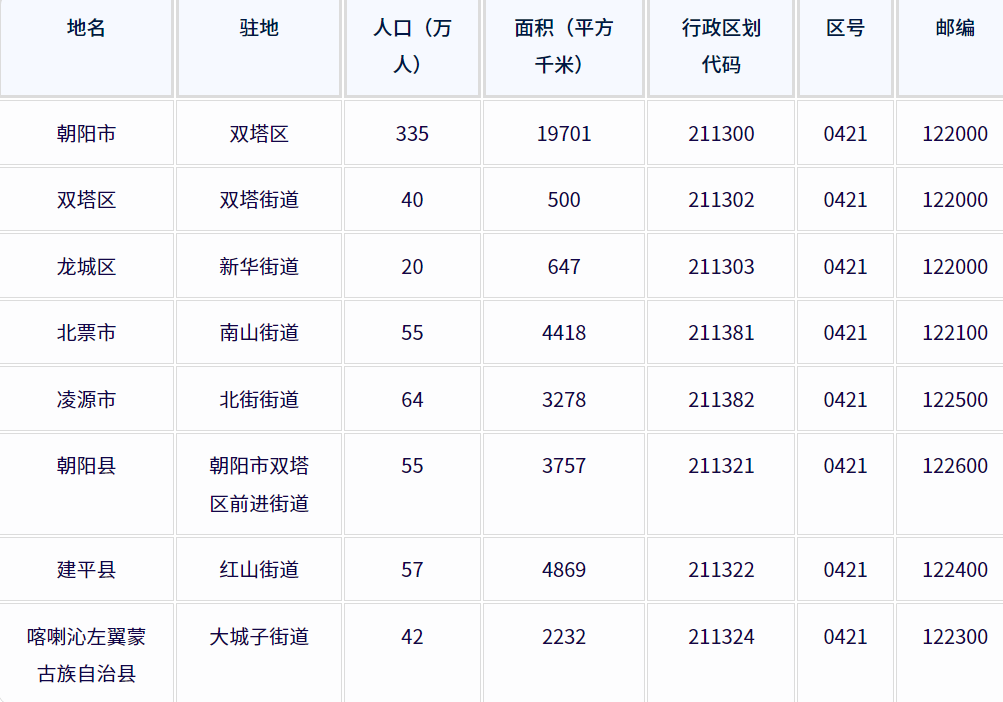The height and width of the screenshot is (702, 1003).
Task: Select population 55 in 北票市 row
Action: coord(412,333)
